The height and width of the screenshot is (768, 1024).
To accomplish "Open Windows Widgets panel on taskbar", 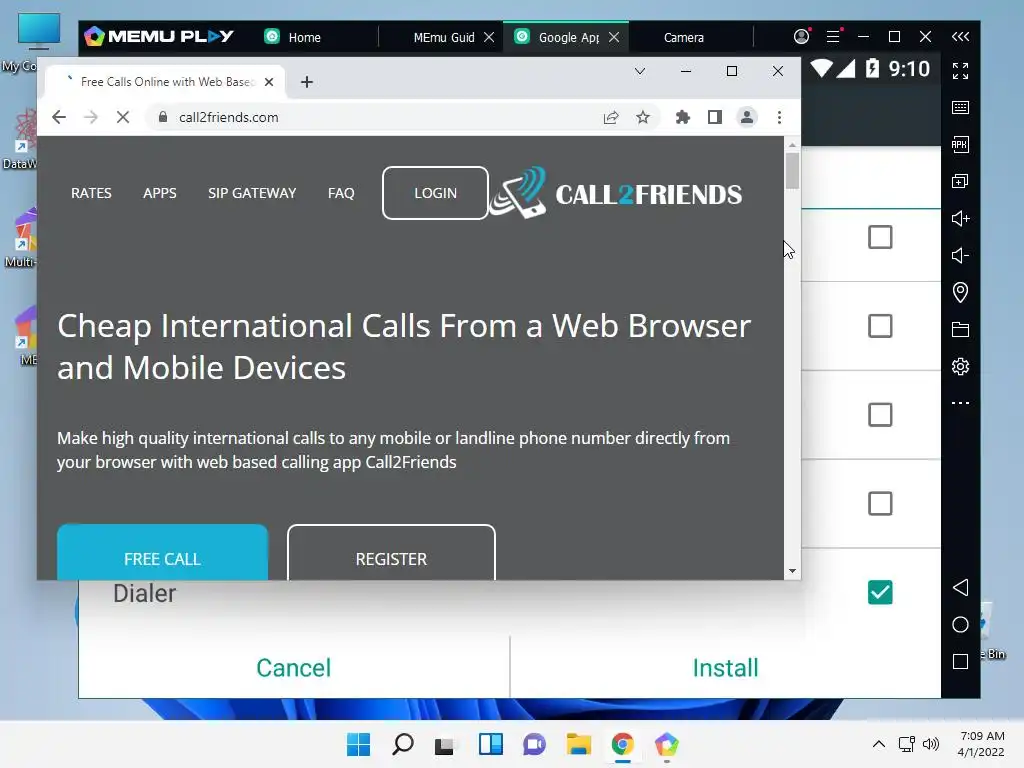I will click(x=490, y=744).
